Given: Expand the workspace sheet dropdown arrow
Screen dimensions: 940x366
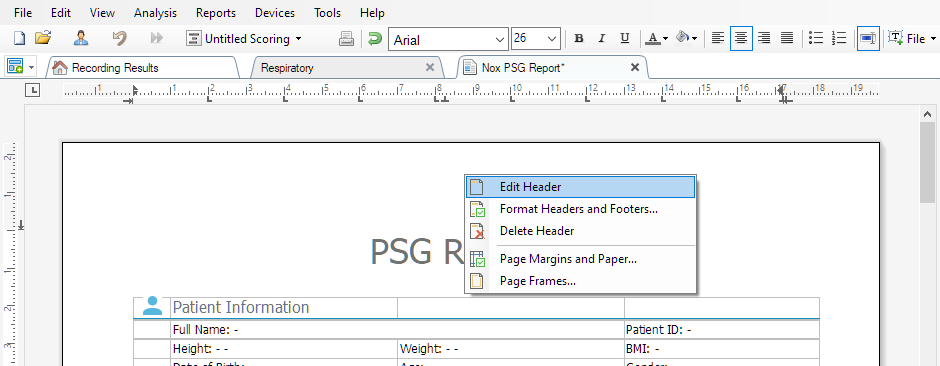Looking at the screenshot, I should coord(32,67).
